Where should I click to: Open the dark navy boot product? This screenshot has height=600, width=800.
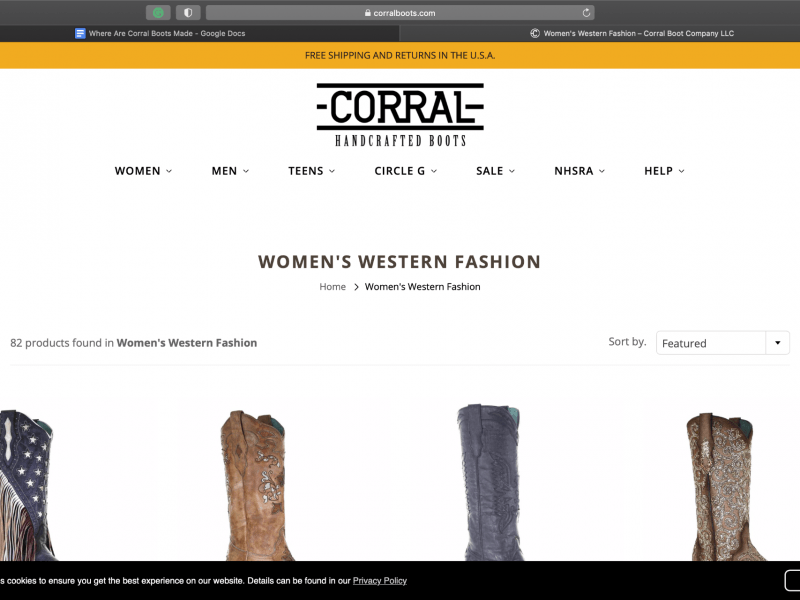pyautogui.click(x=491, y=483)
